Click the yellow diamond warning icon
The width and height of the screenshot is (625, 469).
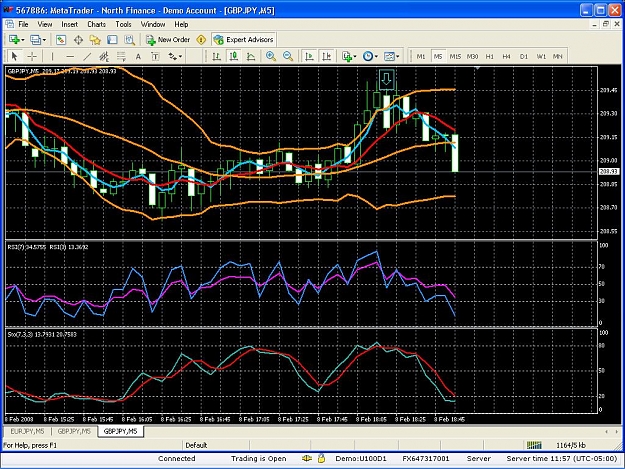[x=201, y=39]
